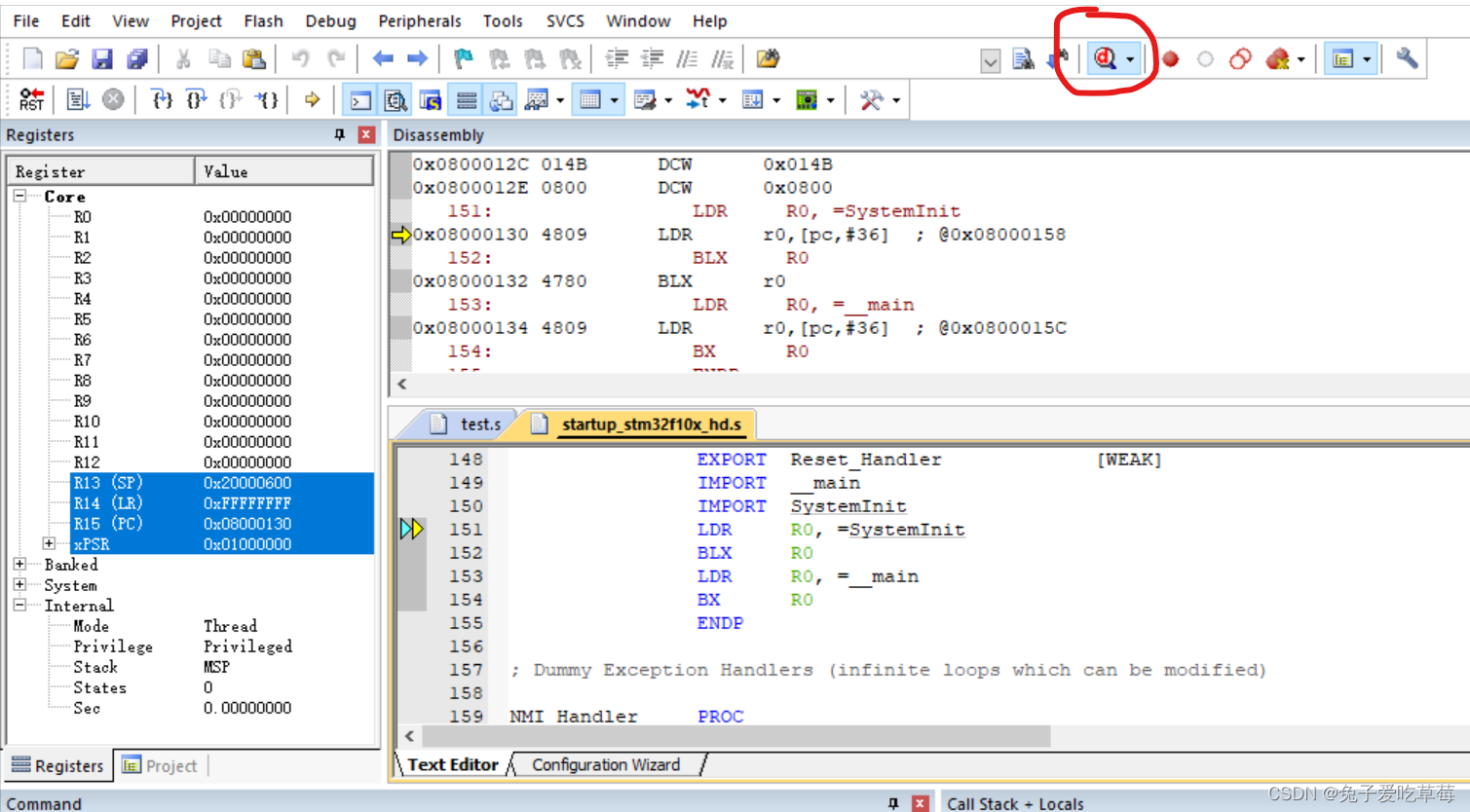1470x812 pixels.
Task: Insert a bookmark with the flag icon
Action: (464, 58)
